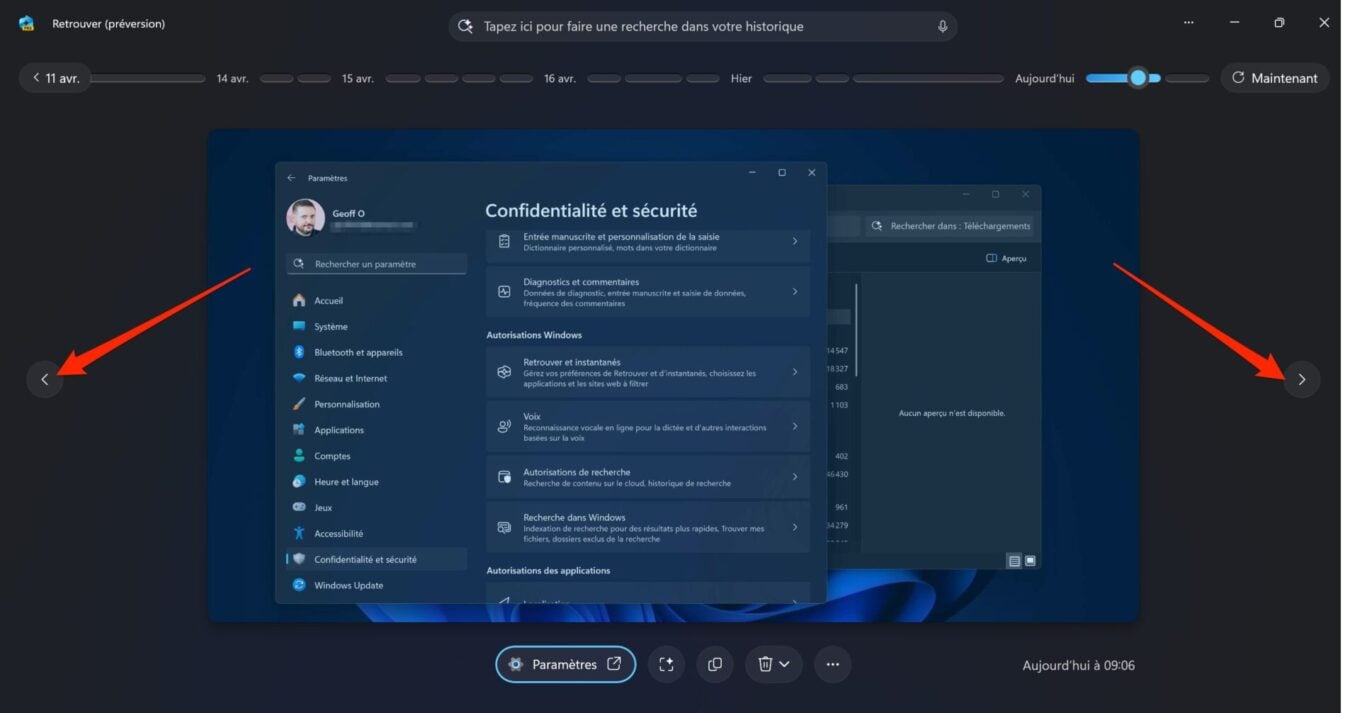Select the first timeline segment after 16 avr. label
The height and width of the screenshot is (713, 1360).
603,78
